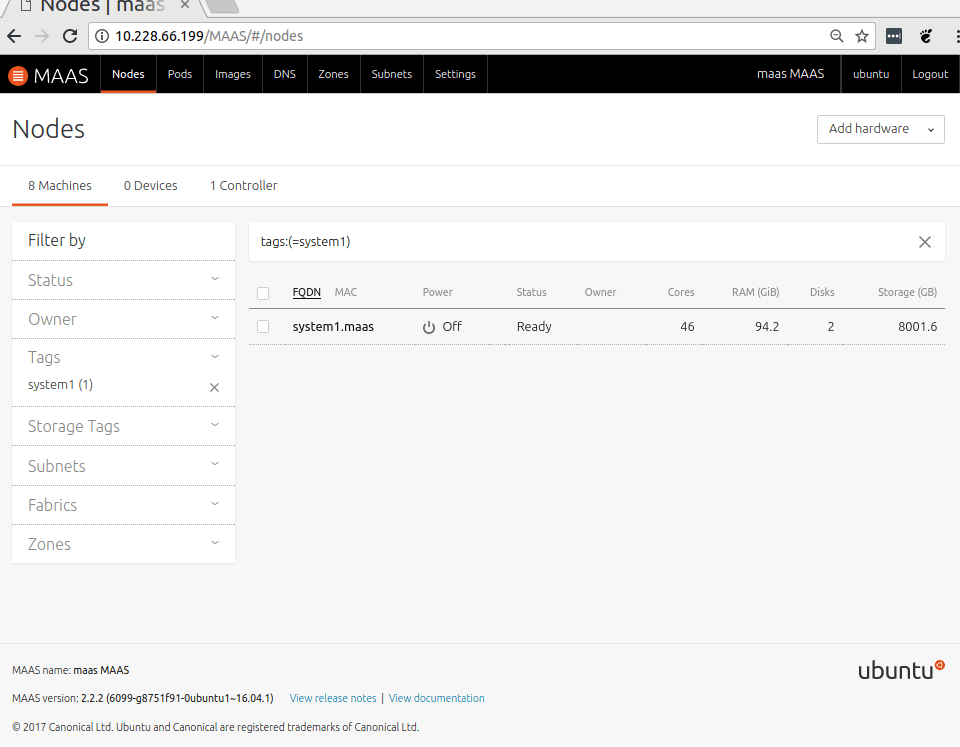Collapse the Tags filter section

[x=123, y=357]
